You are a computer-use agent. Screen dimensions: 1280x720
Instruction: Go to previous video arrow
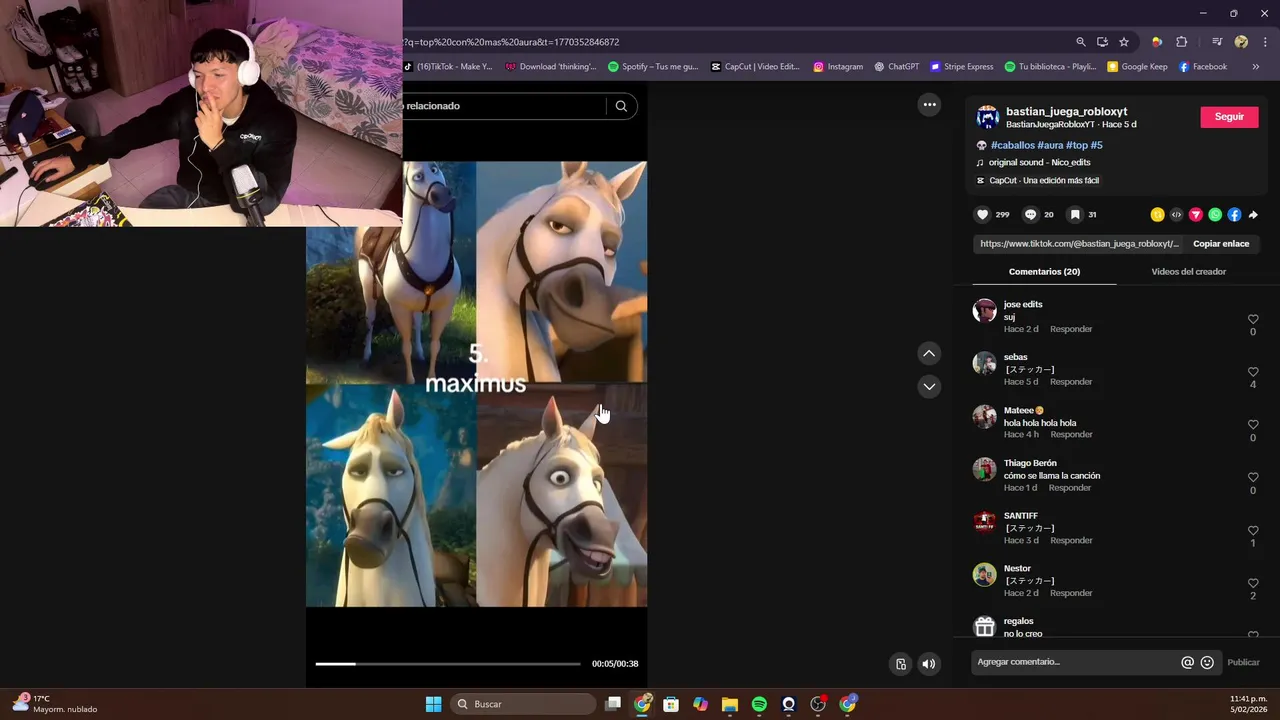929,353
